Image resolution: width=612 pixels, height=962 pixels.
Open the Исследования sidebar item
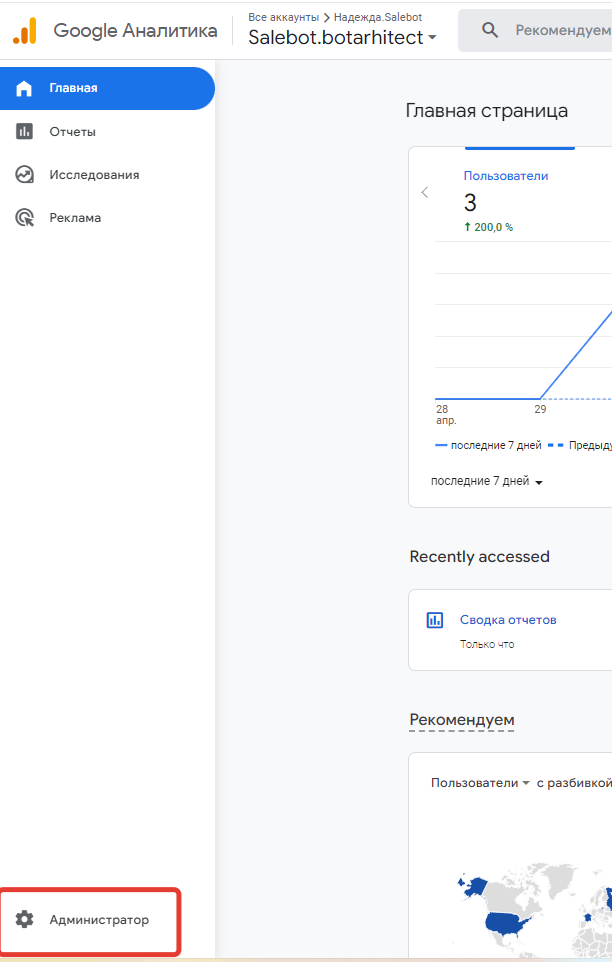click(94, 174)
